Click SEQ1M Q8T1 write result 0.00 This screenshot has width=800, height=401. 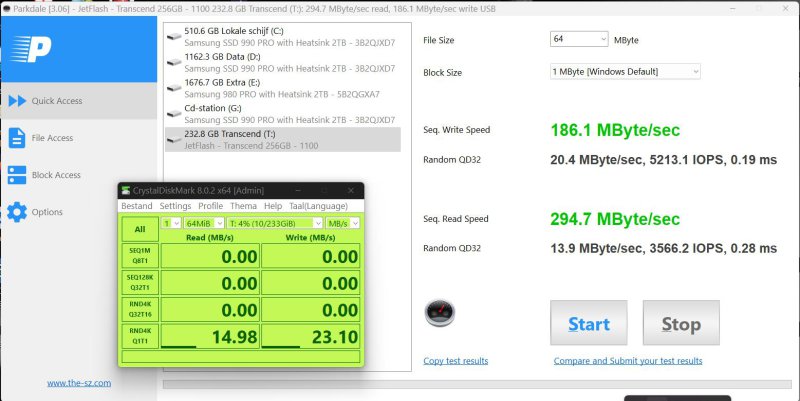(x=311, y=256)
